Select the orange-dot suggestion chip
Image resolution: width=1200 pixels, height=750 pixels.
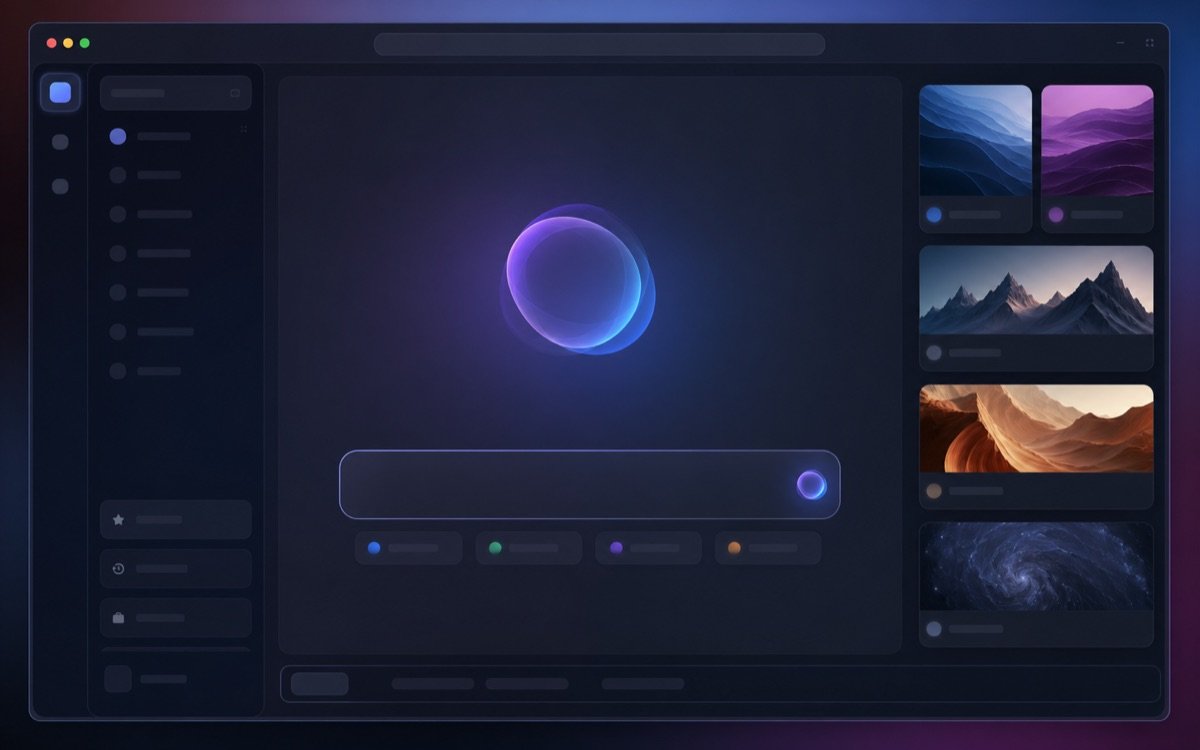pos(767,548)
